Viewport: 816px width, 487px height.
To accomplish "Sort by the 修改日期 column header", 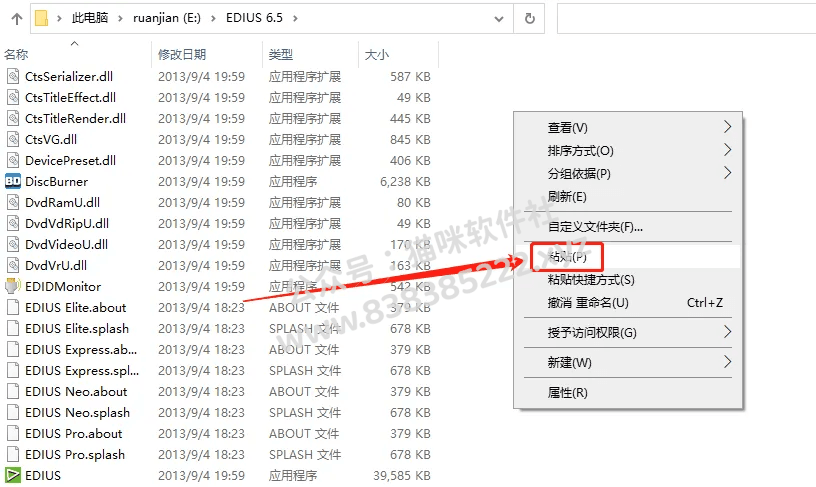I will 182,55.
